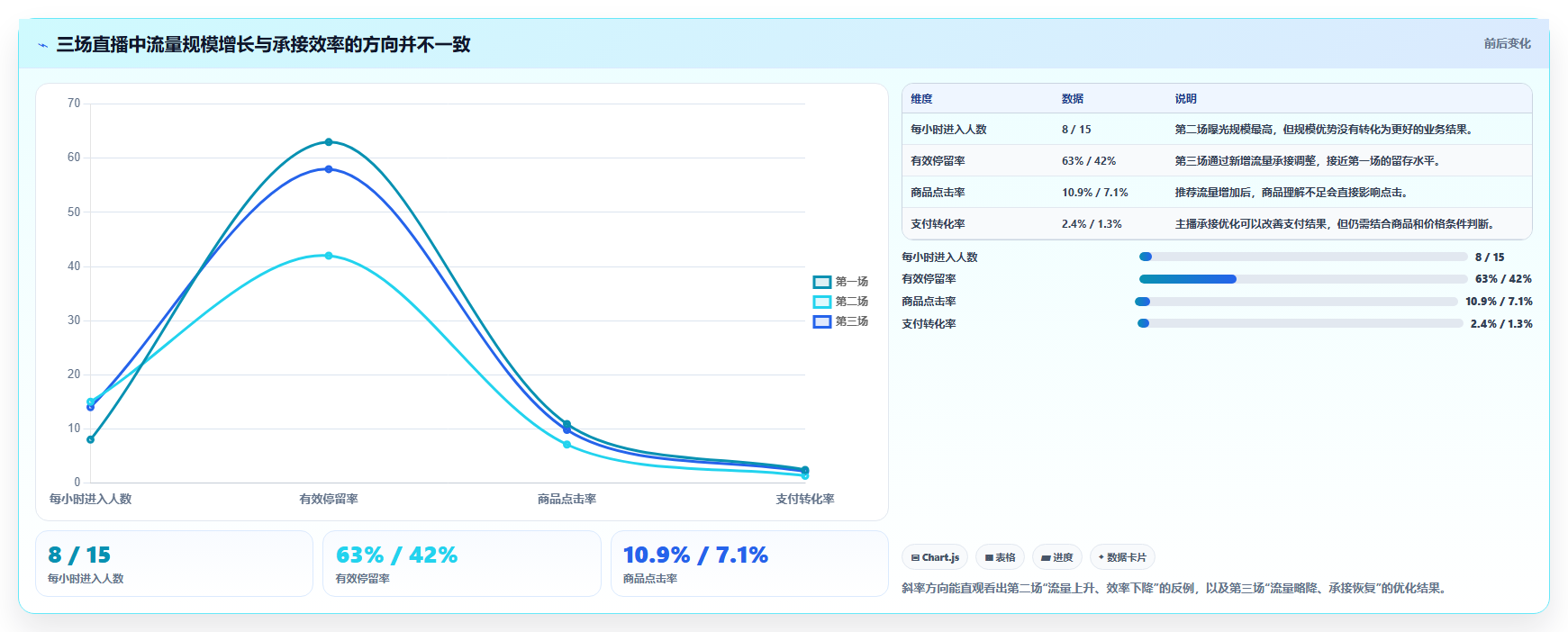The image size is (1568, 632).
Task: Click the 前后变化 label in header
Action: pos(1508,43)
